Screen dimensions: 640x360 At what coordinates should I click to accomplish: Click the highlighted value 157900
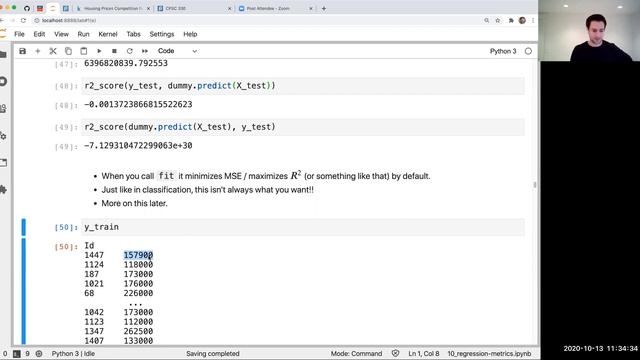(x=138, y=255)
